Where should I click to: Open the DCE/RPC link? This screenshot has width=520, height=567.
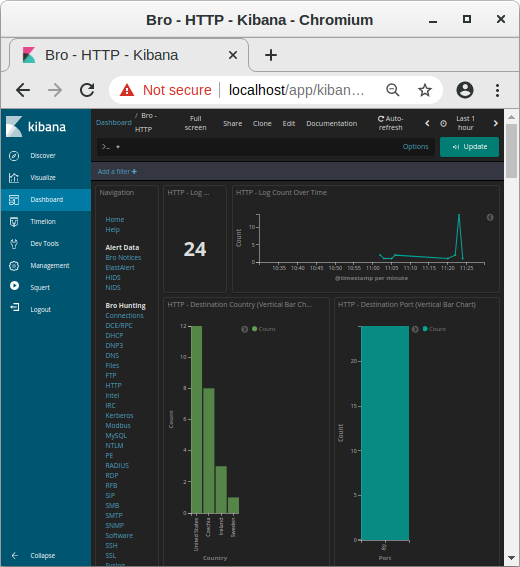[x=119, y=325]
